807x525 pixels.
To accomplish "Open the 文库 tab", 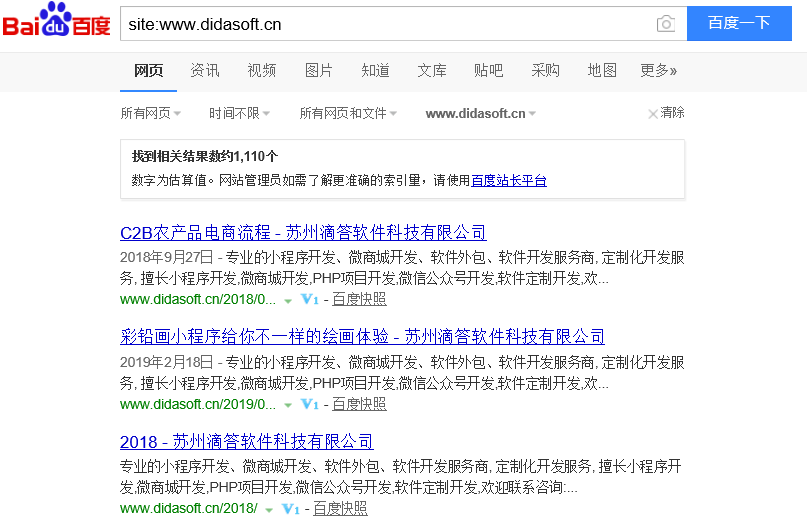I will point(432,71).
